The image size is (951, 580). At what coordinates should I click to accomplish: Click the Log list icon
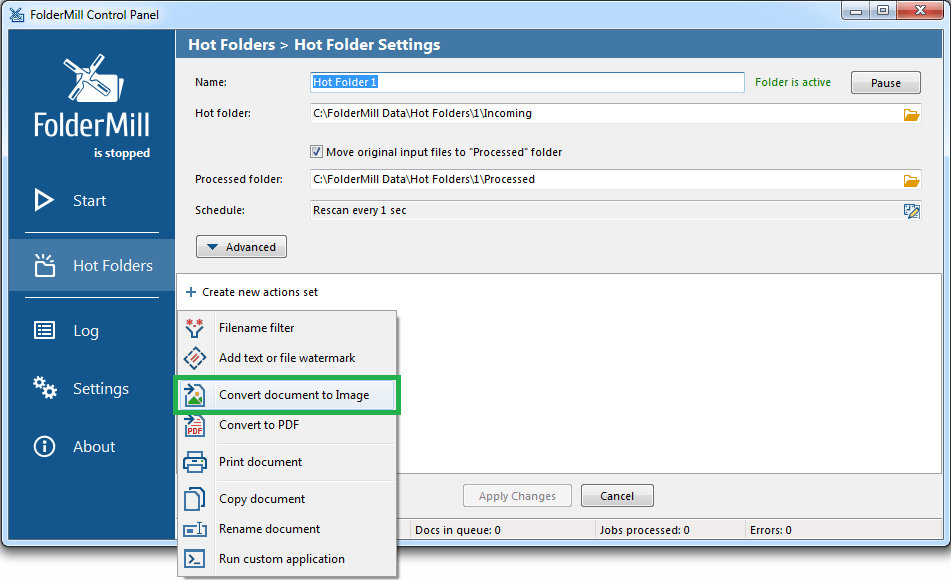click(44, 330)
